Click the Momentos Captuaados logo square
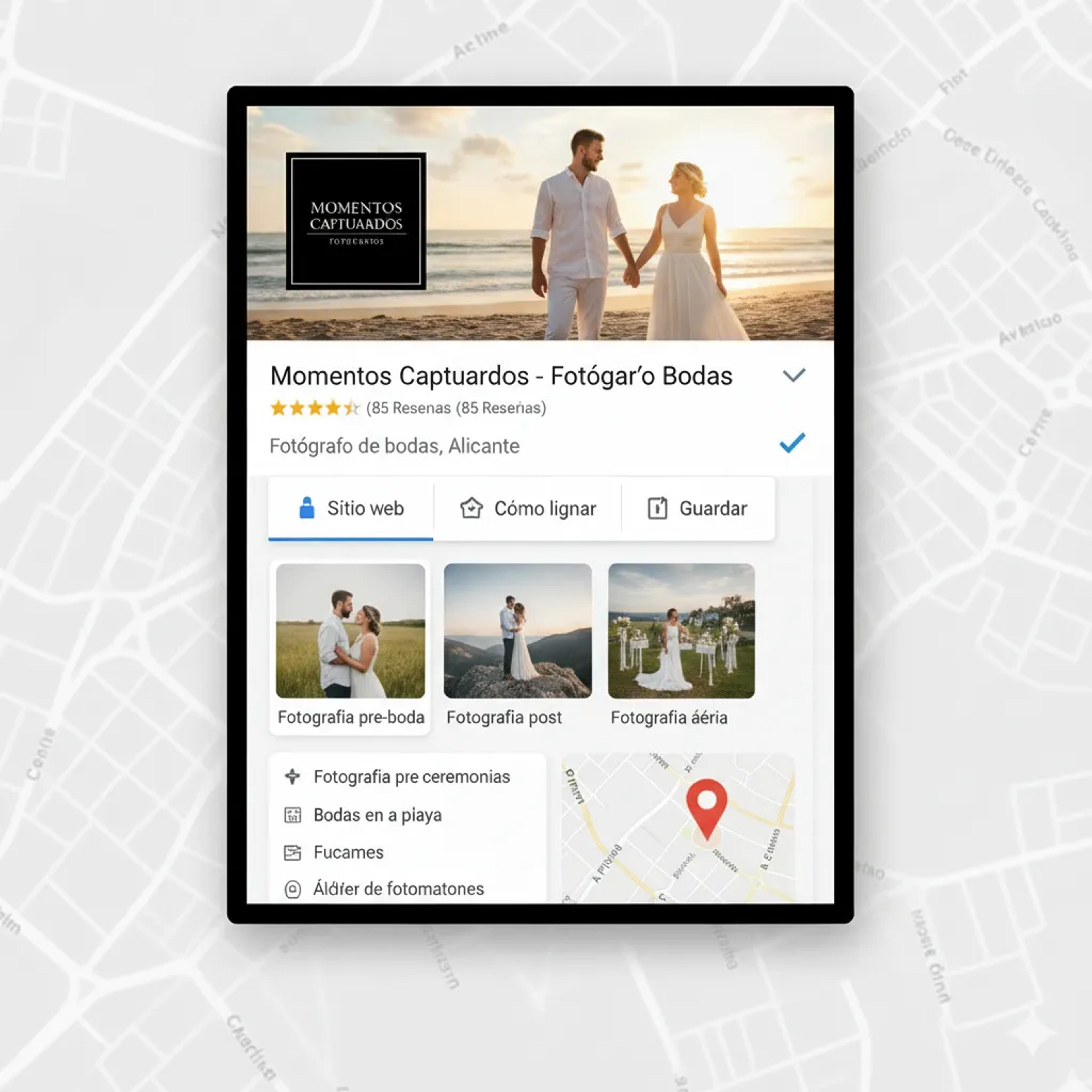Image resolution: width=1092 pixels, height=1092 pixels. pos(356,221)
